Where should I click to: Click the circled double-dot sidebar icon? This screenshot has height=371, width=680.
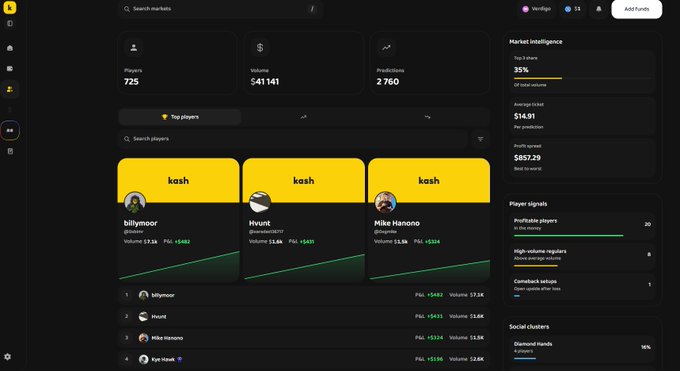[10, 131]
